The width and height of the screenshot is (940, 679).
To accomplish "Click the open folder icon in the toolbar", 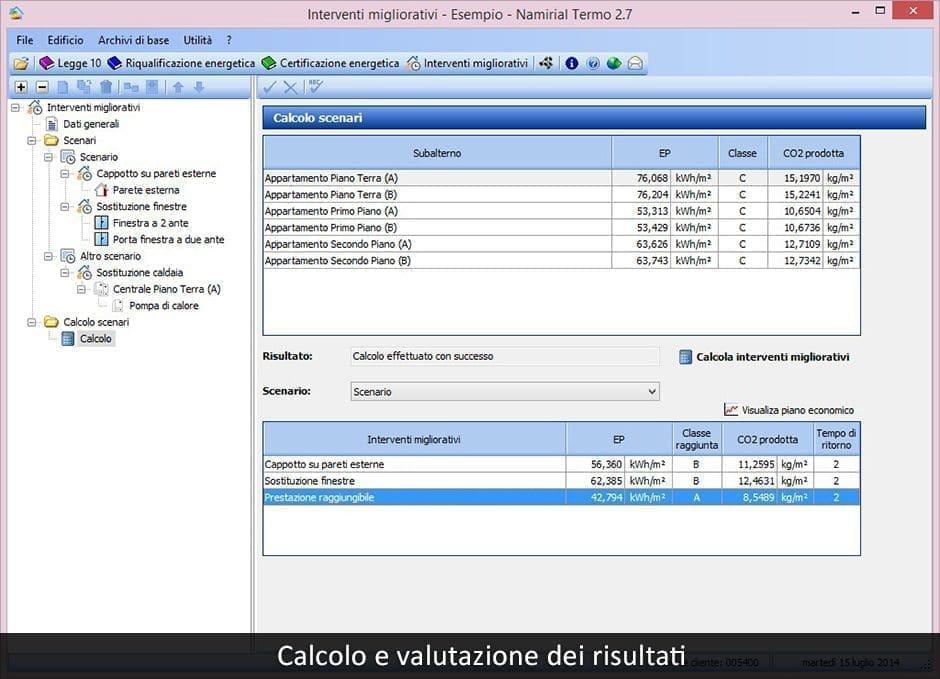I will coord(20,61).
